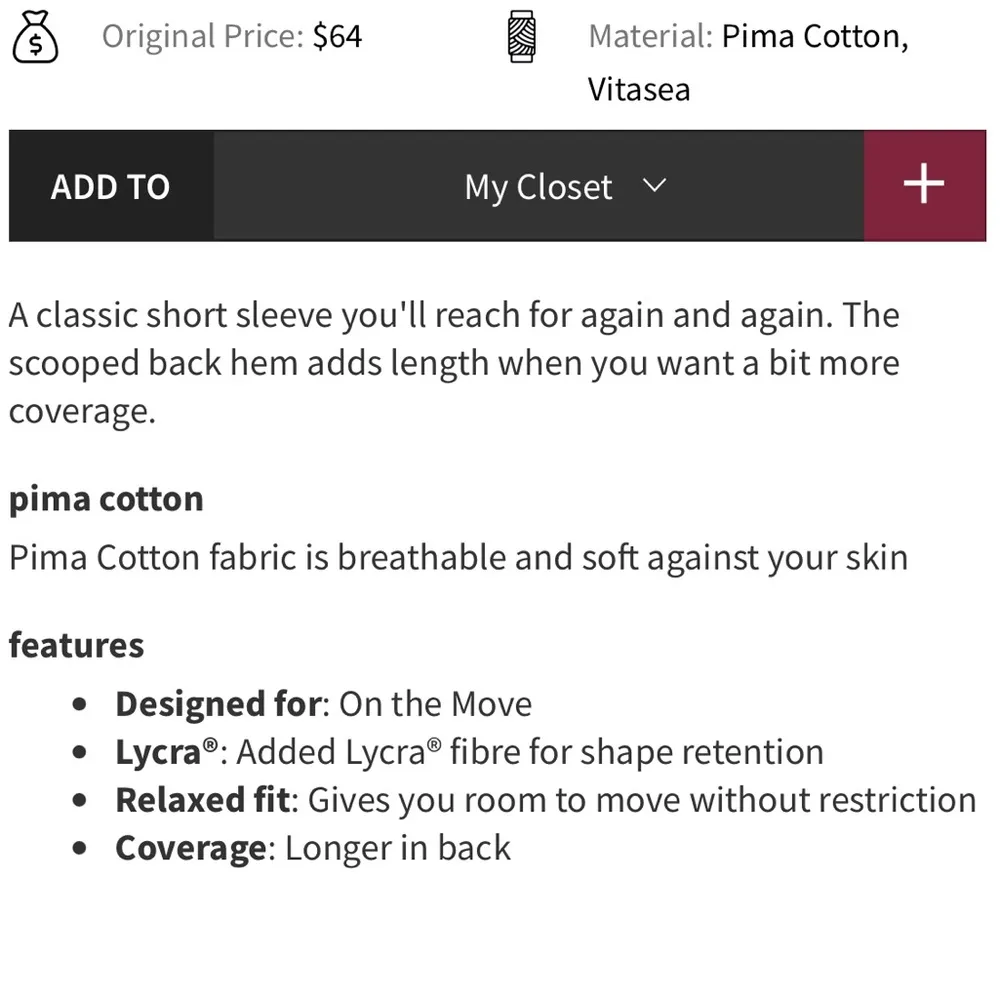Click the $64 original price text
1000x1000 pixels.
point(340,36)
